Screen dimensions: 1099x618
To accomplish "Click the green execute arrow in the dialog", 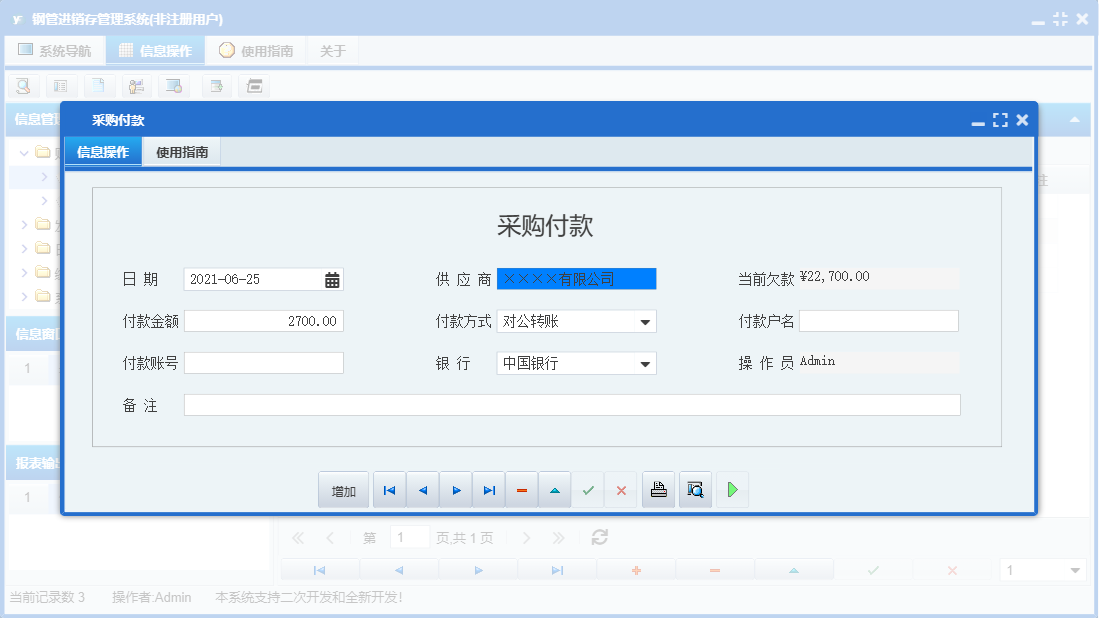I will pos(732,489).
